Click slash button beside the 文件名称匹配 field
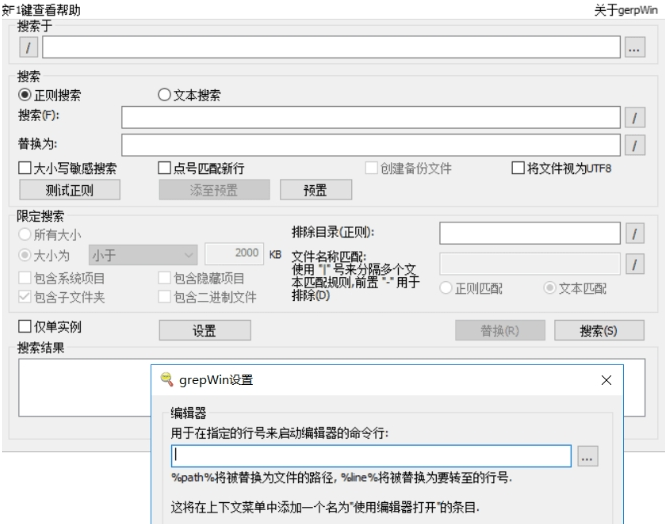665x524 pixels. tap(635, 264)
